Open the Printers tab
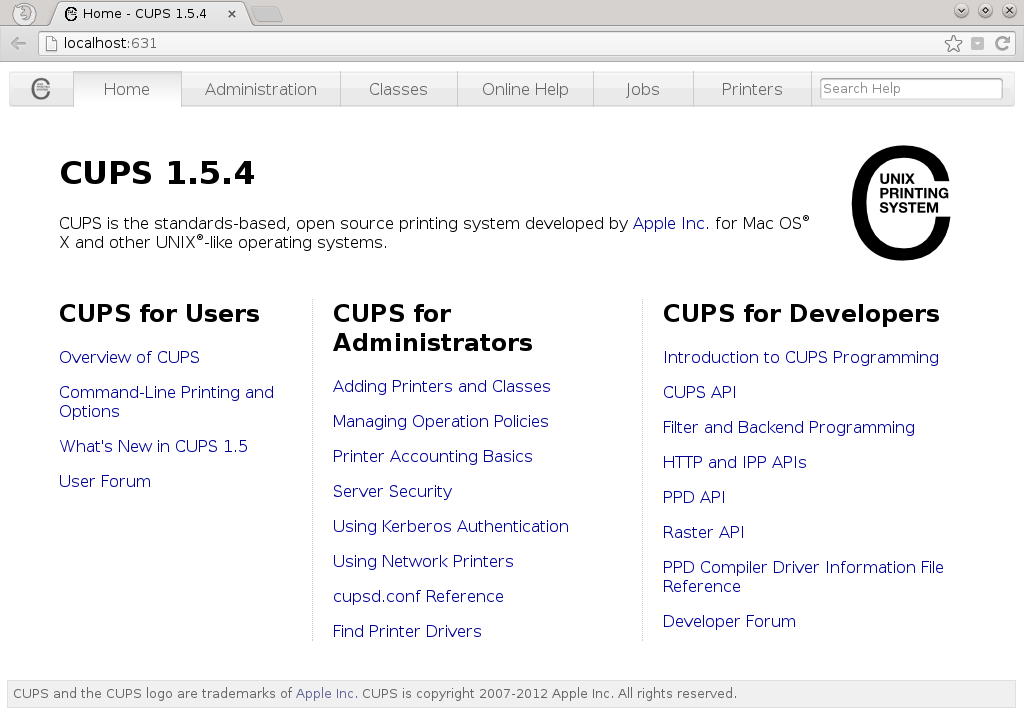Screen dimensions: 1024x716 pyautogui.click(x=752, y=89)
